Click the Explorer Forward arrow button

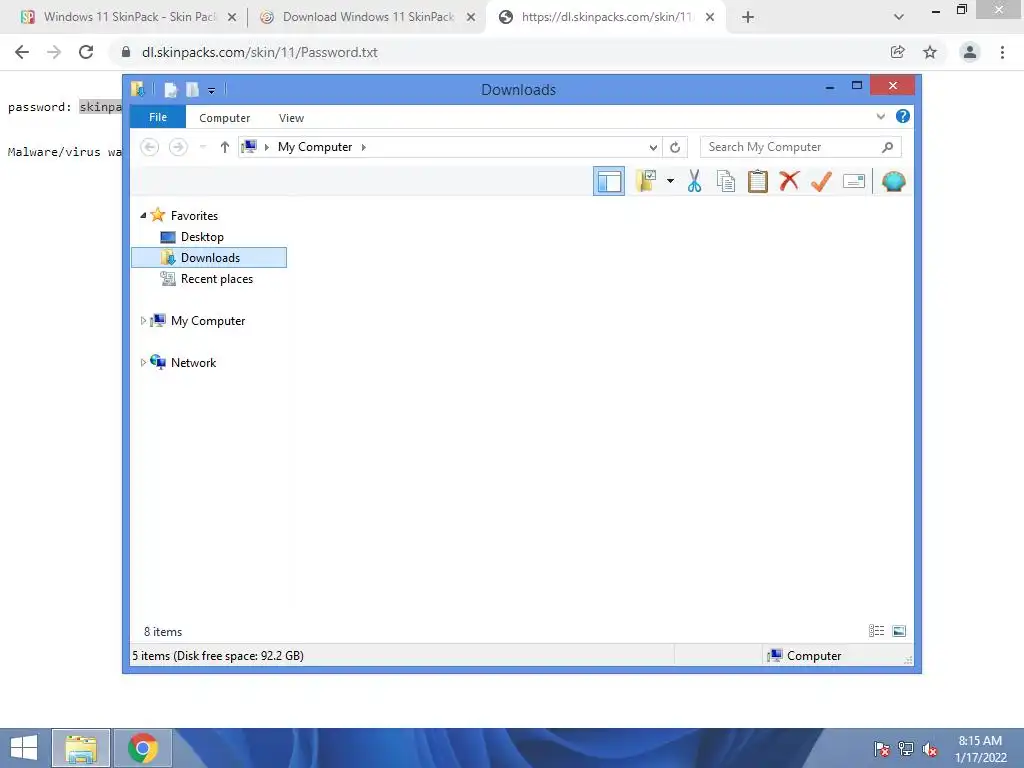pos(178,147)
